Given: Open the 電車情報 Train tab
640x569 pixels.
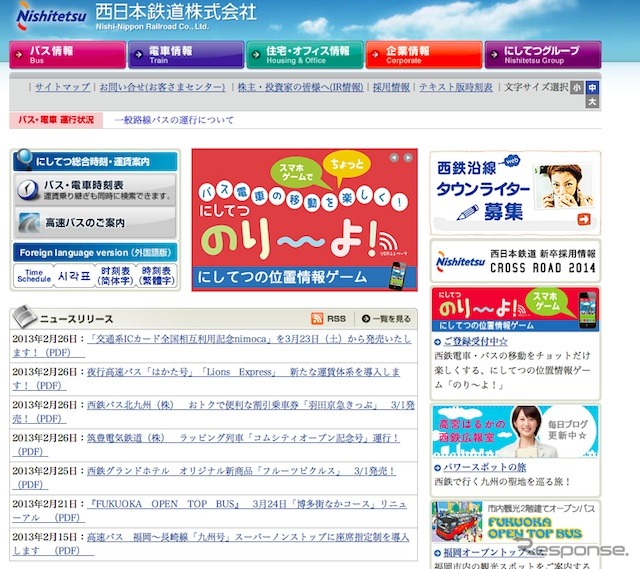Looking at the screenshot, I should point(186,55).
